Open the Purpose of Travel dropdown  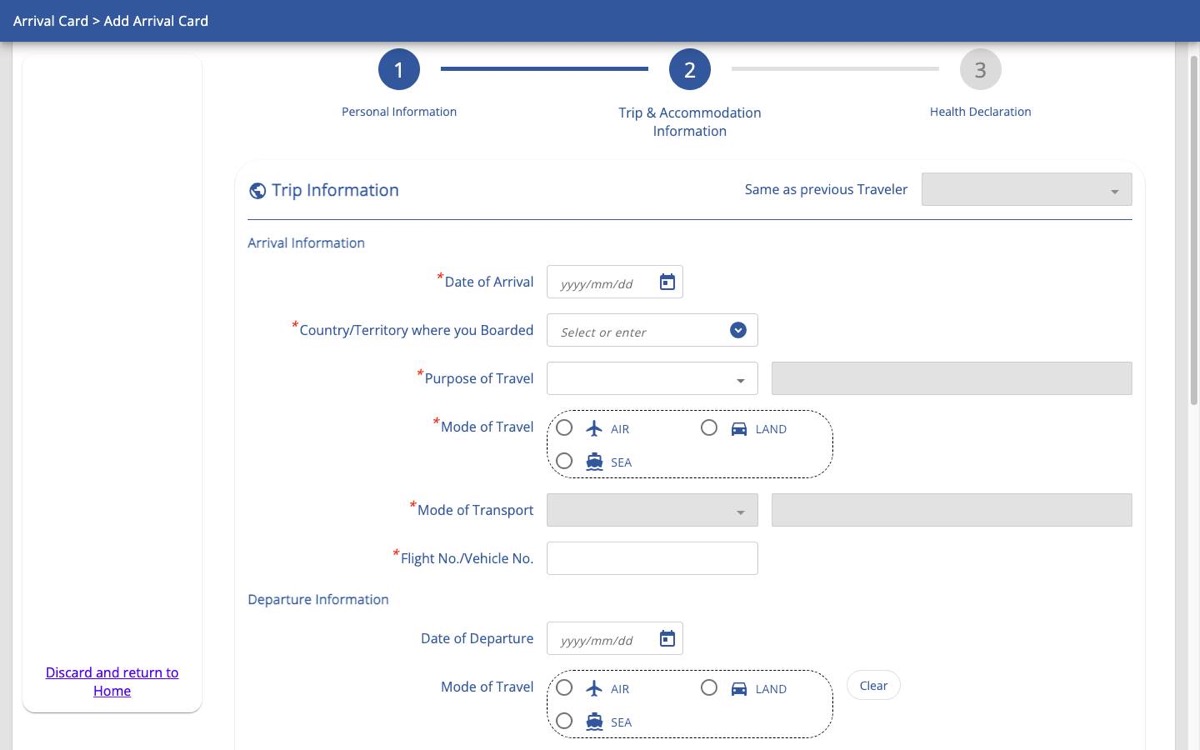[x=652, y=379]
